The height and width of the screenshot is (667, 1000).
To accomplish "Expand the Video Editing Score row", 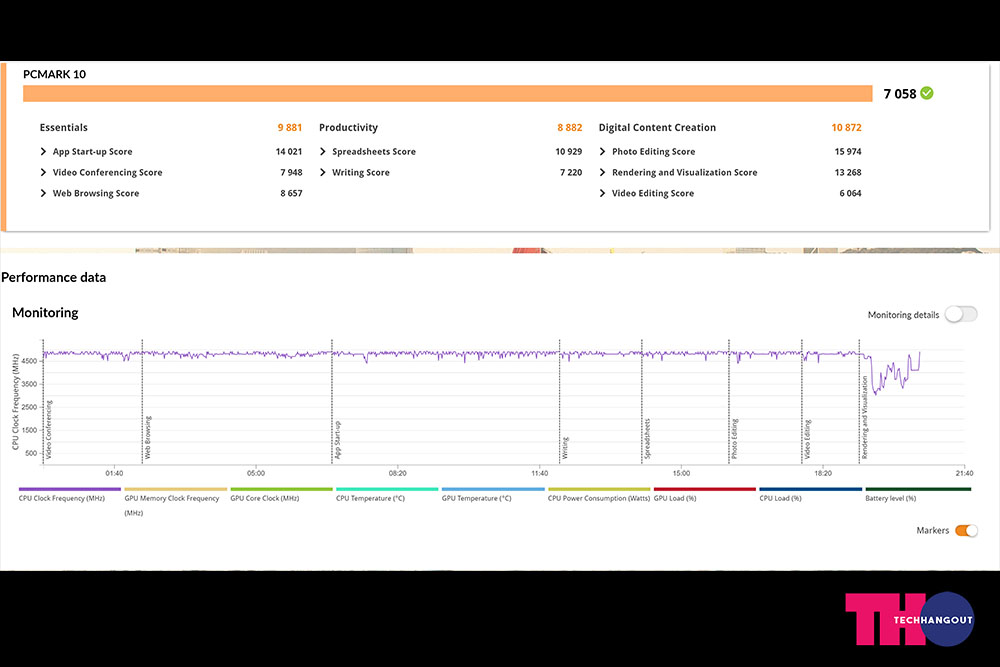I will (x=603, y=193).
